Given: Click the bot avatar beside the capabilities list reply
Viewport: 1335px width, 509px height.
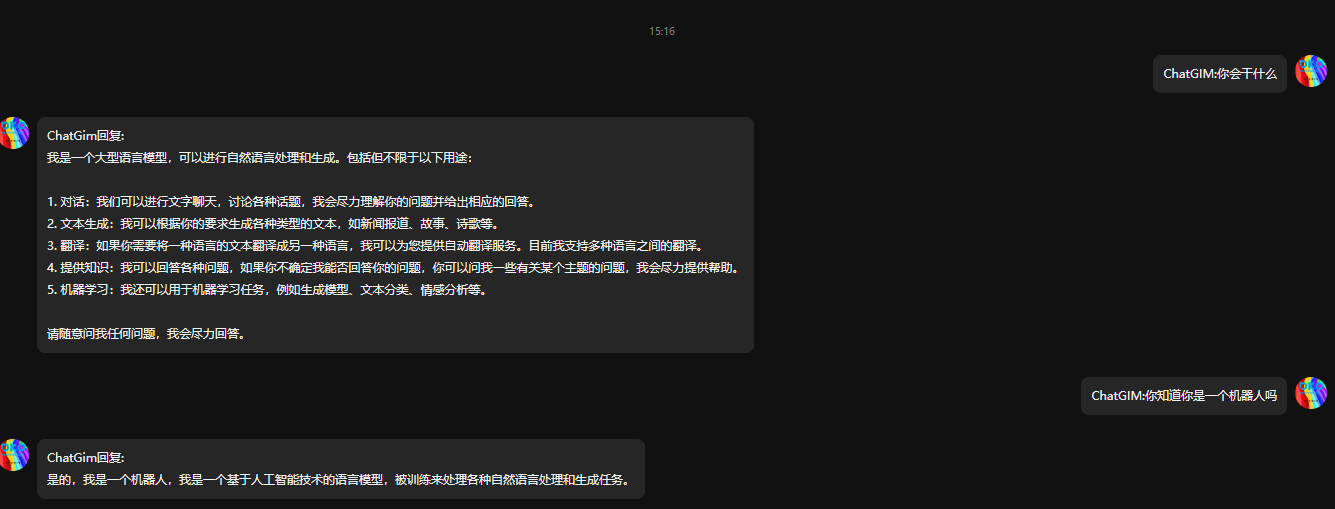Looking at the screenshot, I should tap(14, 133).
